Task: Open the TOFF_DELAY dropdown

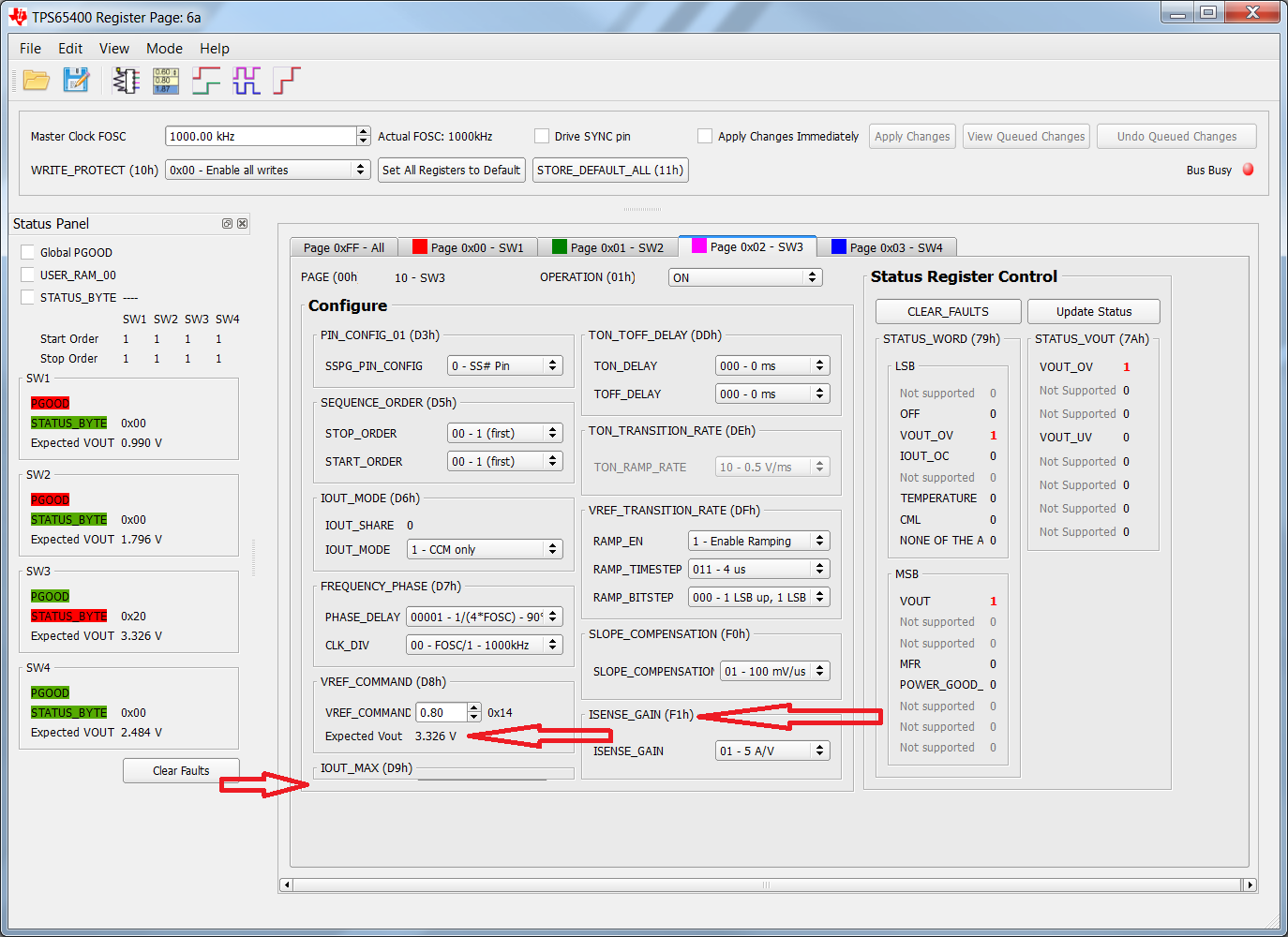Action: 772,394
